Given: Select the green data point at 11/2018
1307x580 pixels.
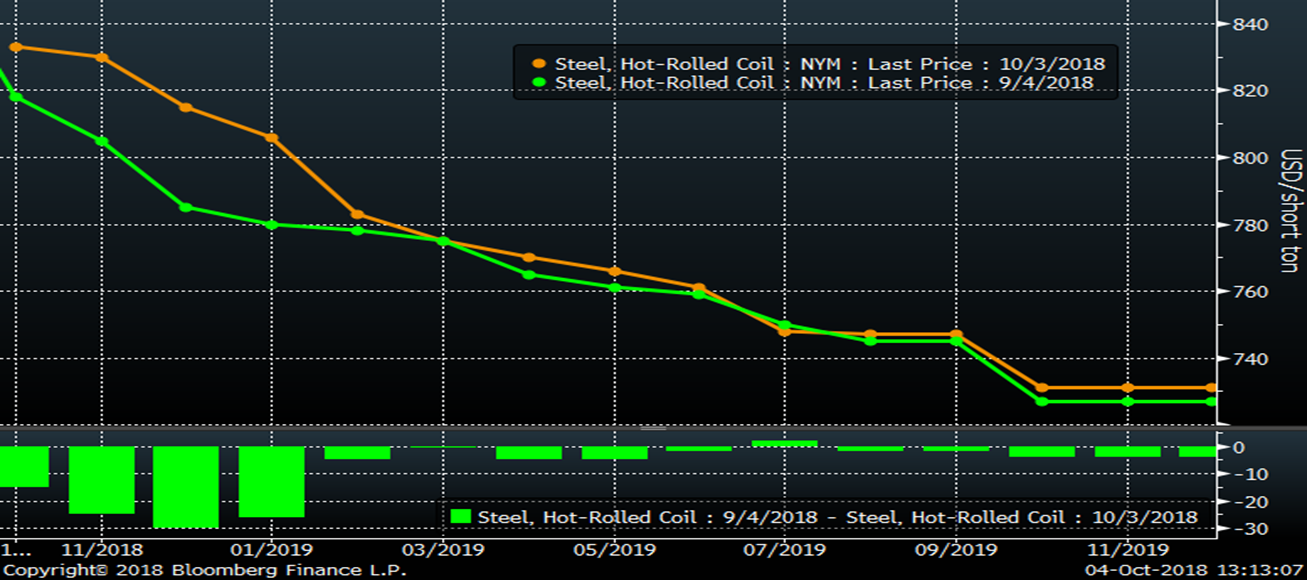Looking at the screenshot, I should click(101, 141).
